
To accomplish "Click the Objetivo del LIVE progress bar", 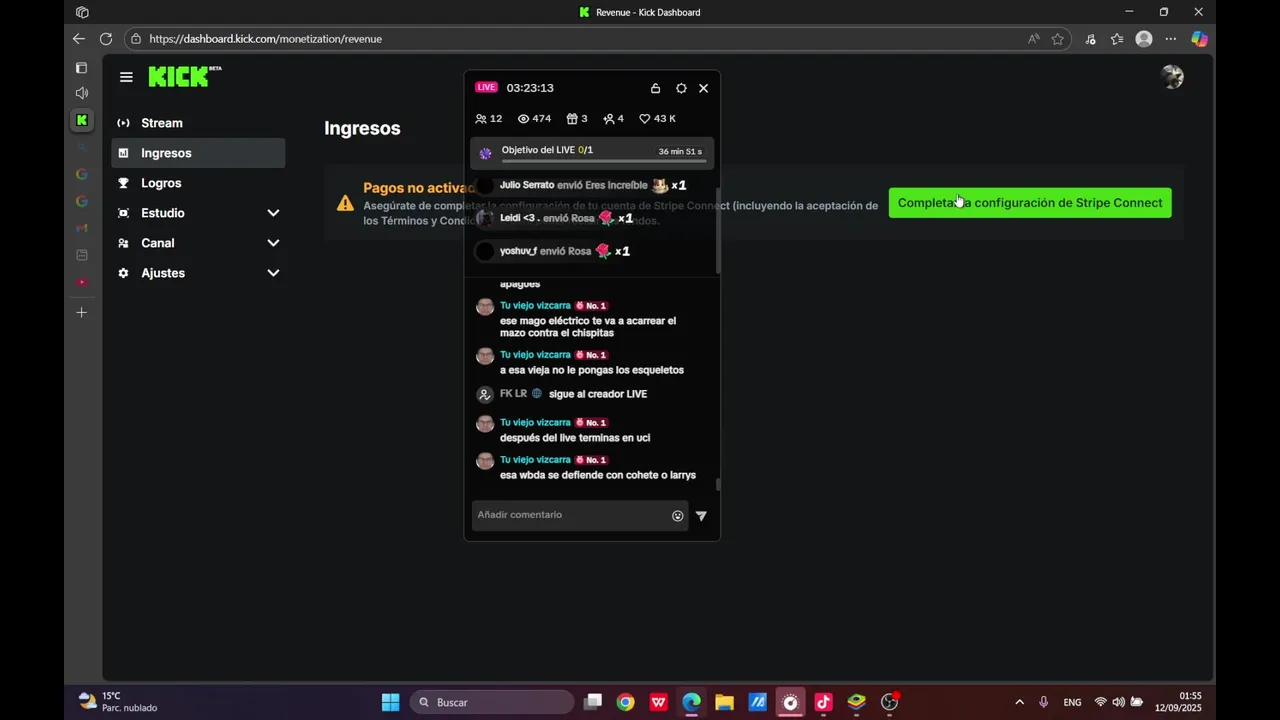I will coord(604,161).
